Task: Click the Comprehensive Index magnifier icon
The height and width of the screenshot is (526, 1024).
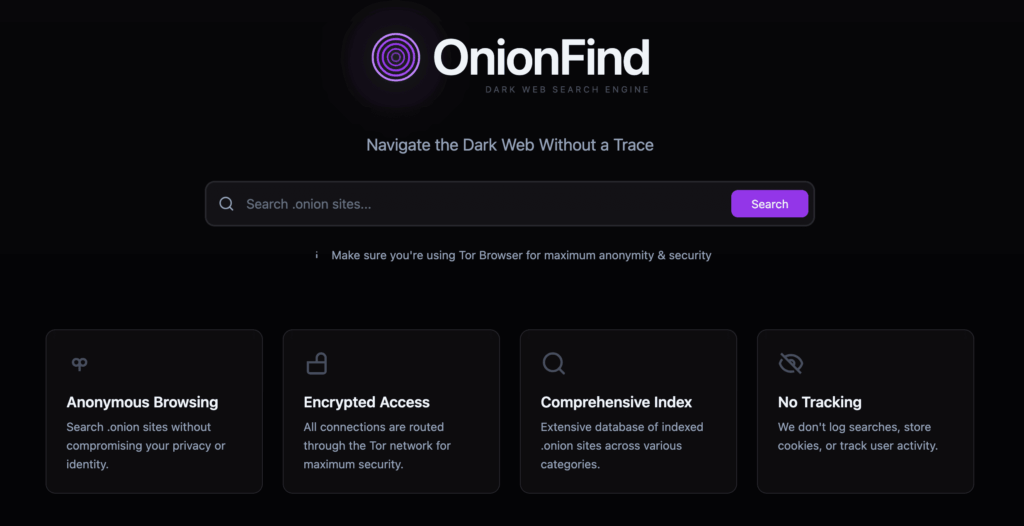Action: pyautogui.click(x=553, y=363)
